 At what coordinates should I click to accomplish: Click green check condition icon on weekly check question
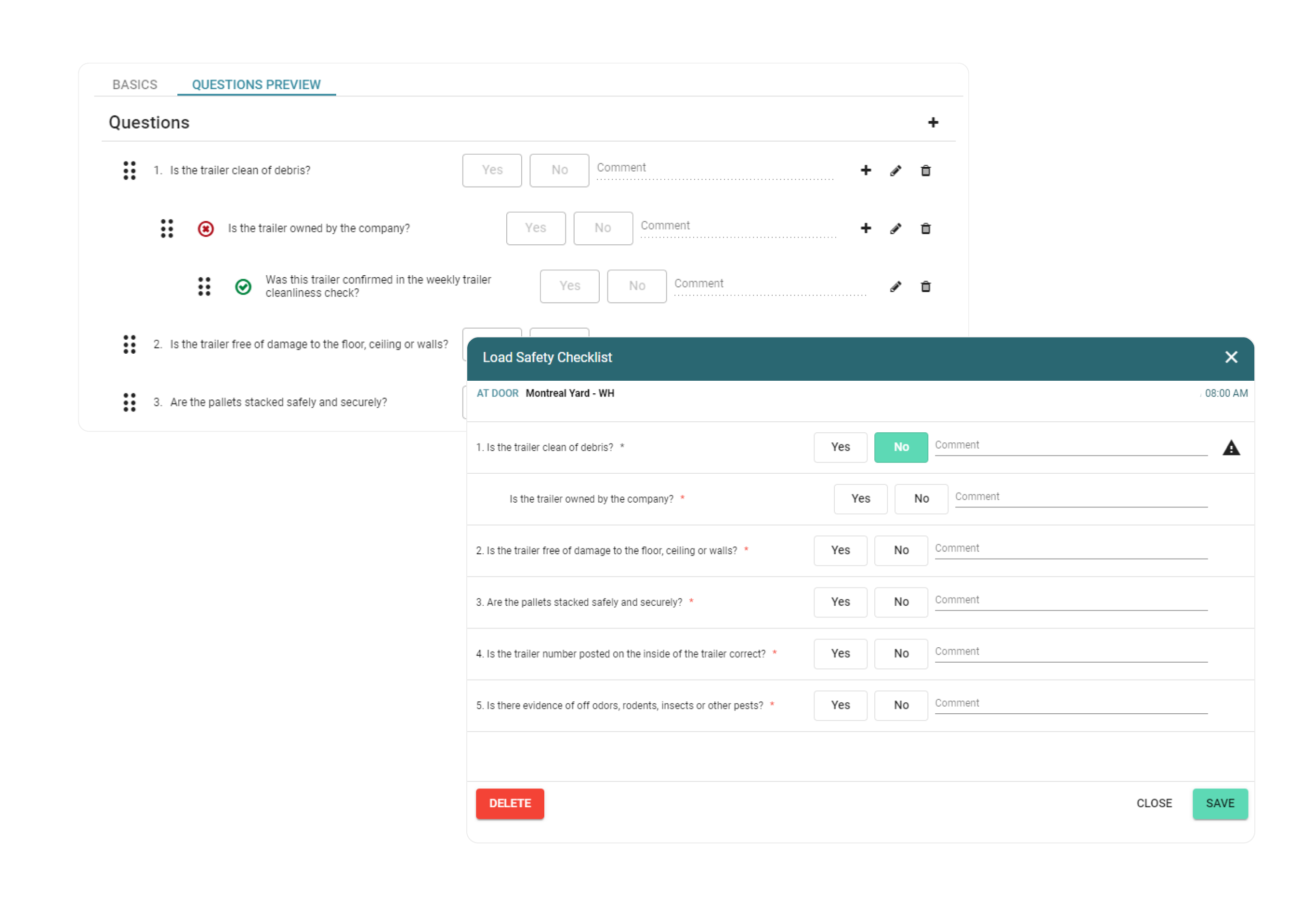coord(243,287)
